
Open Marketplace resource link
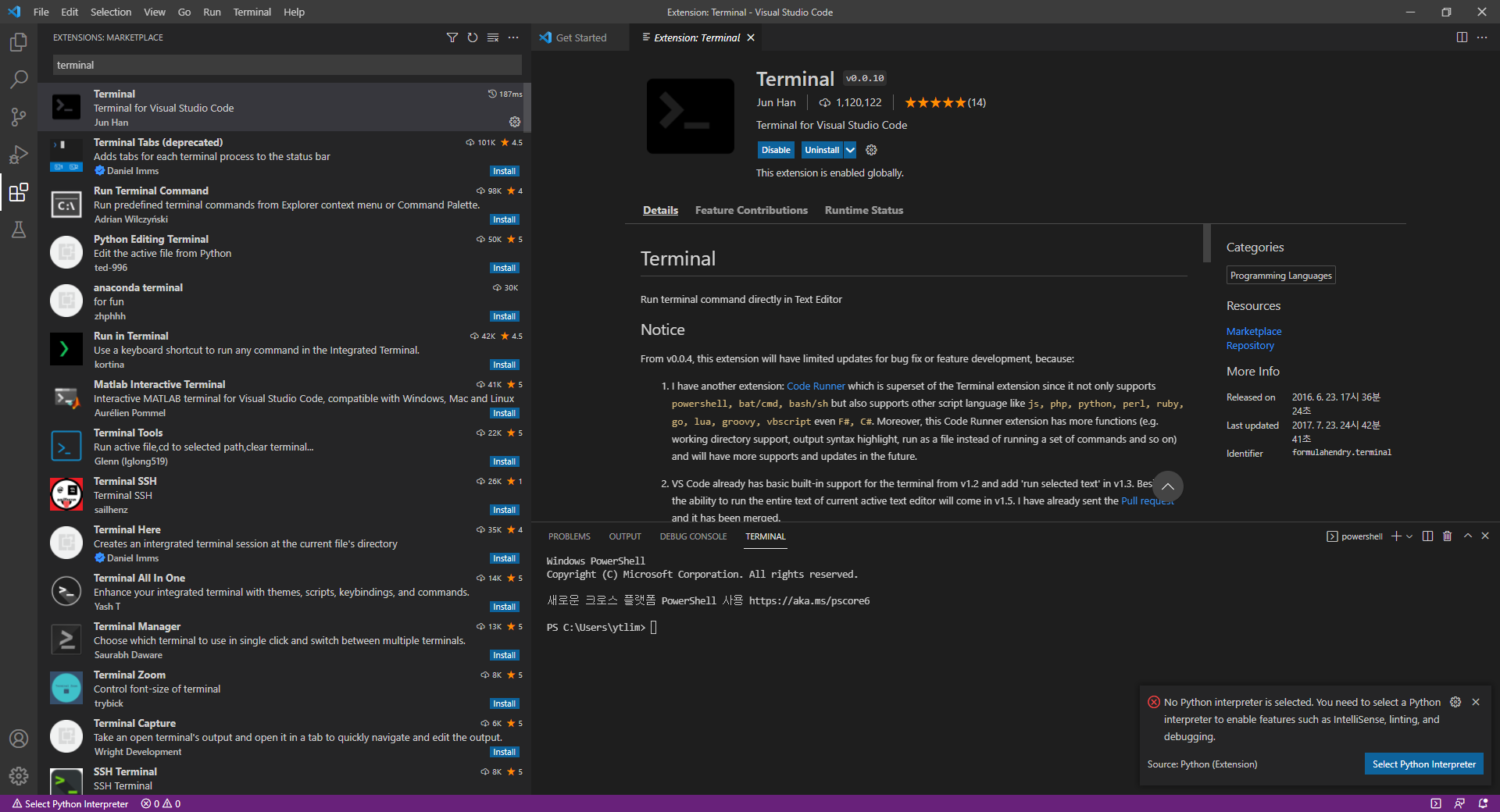(x=1254, y=332)
